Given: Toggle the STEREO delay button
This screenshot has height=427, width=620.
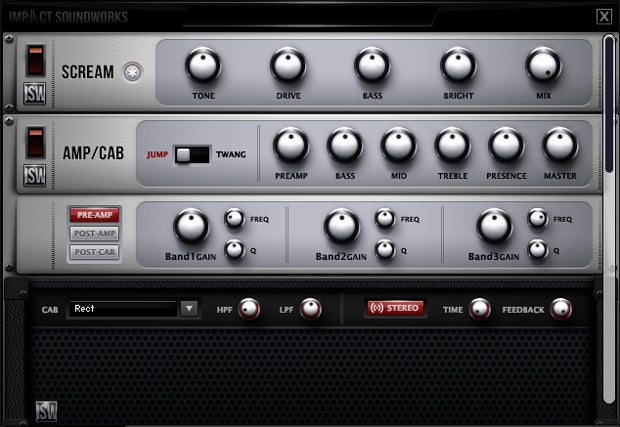Looking at the screenshot, I should point(395,308).
